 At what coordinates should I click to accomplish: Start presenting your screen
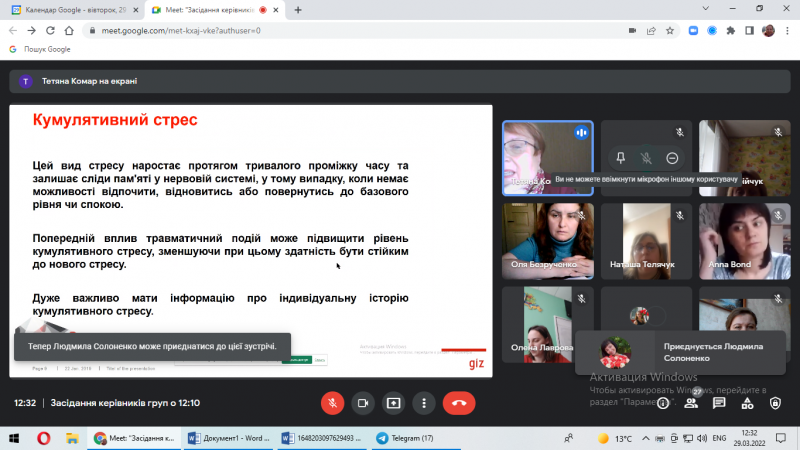[x=393, y=403]
